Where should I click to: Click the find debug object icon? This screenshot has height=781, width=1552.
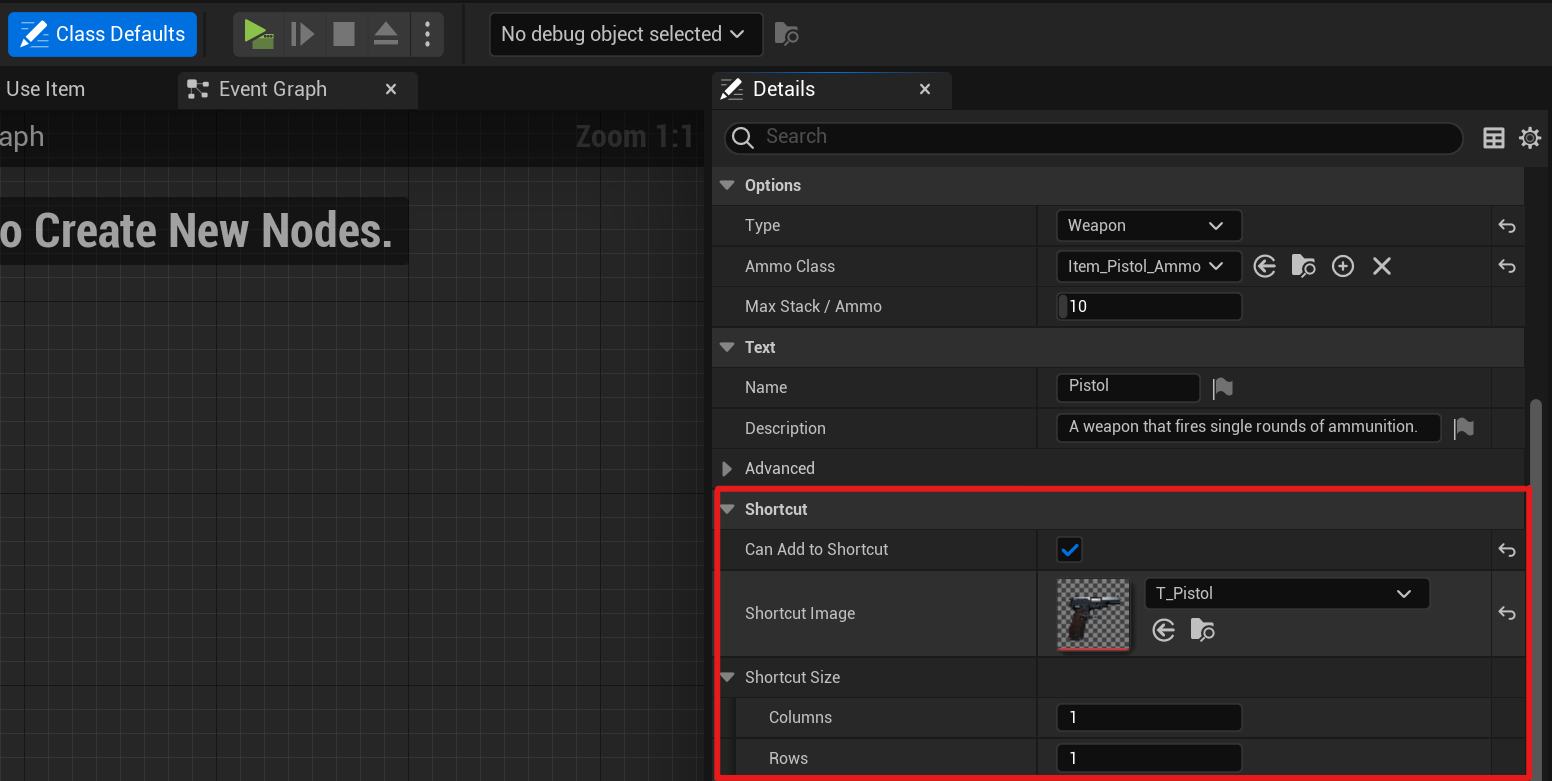point(787,34)
